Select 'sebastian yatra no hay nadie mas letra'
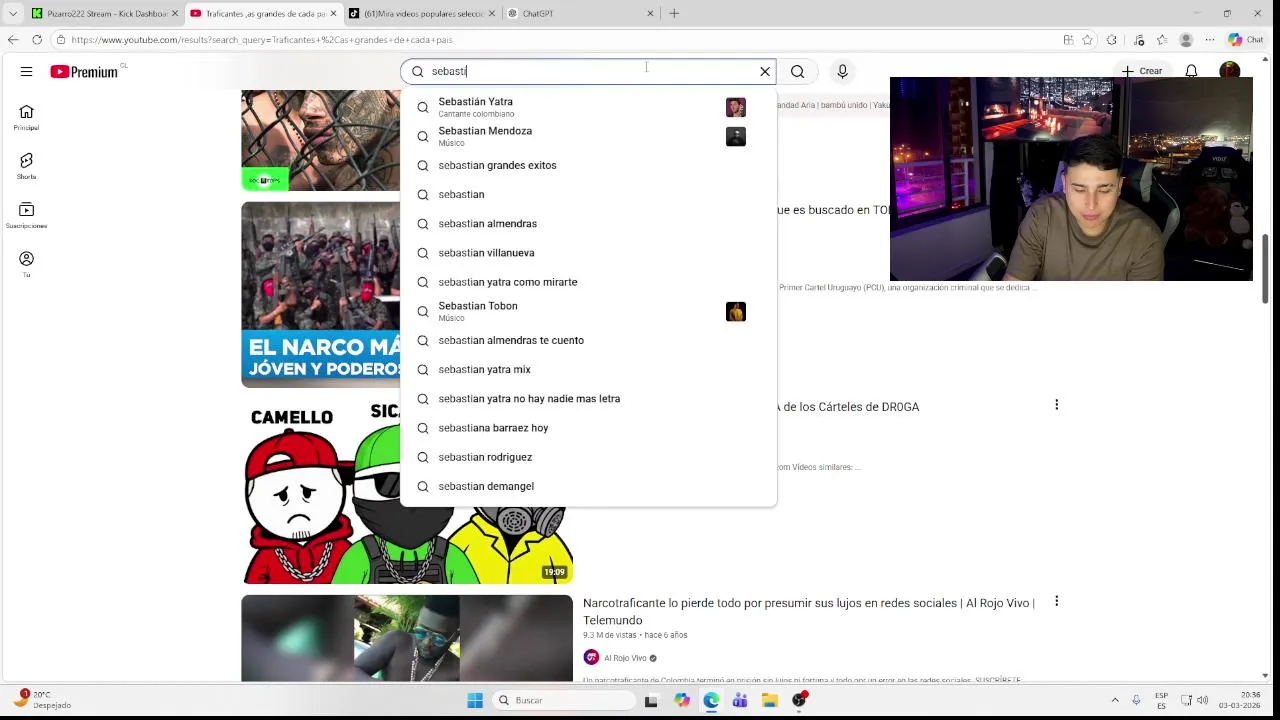This screenshot has width=1280, height=720. pyautogui.click(x=588, y=398)
